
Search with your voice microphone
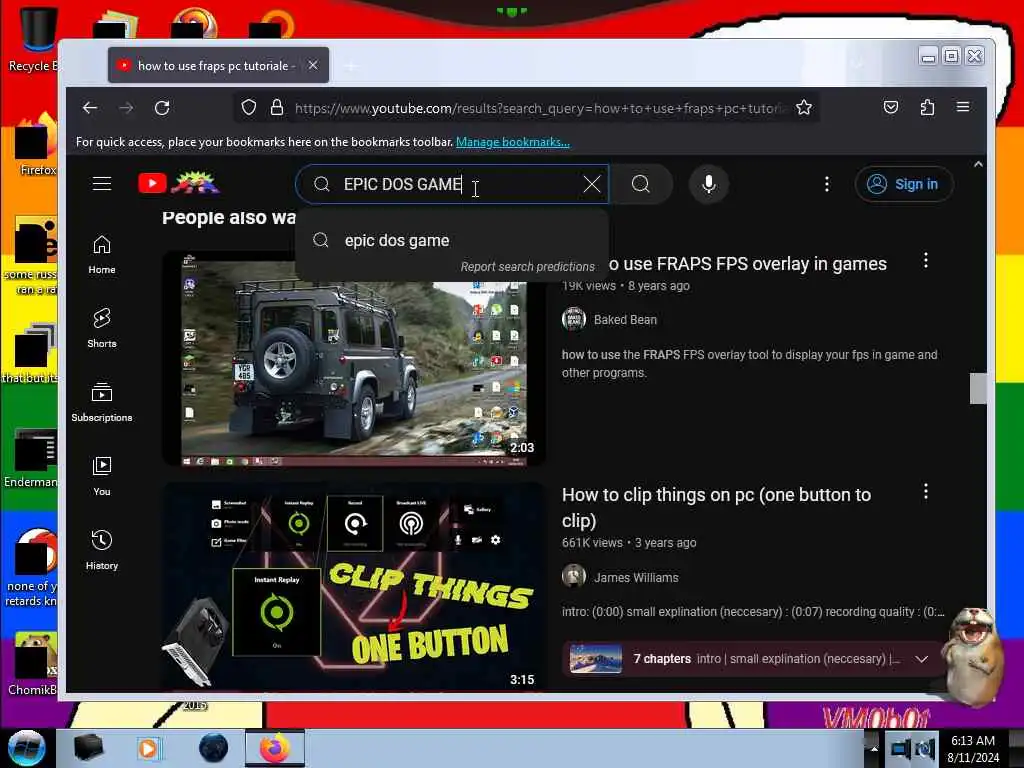tap(709, 184)
